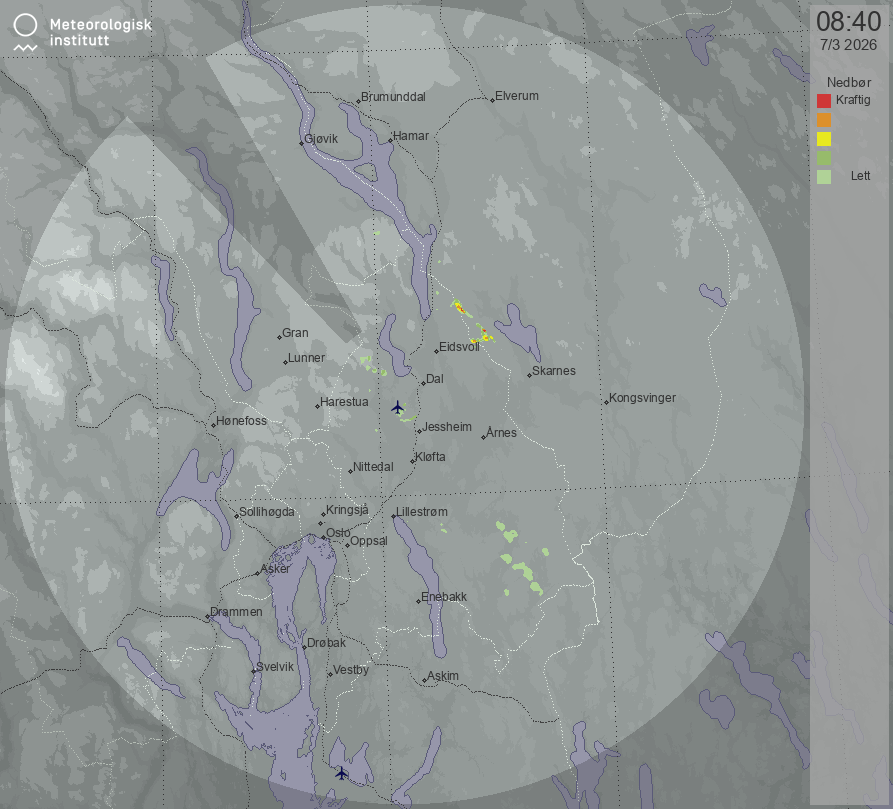Click the airport plane icon south of Vestby
This screenshot has width=893, height=809.
(x=341, y=772)
